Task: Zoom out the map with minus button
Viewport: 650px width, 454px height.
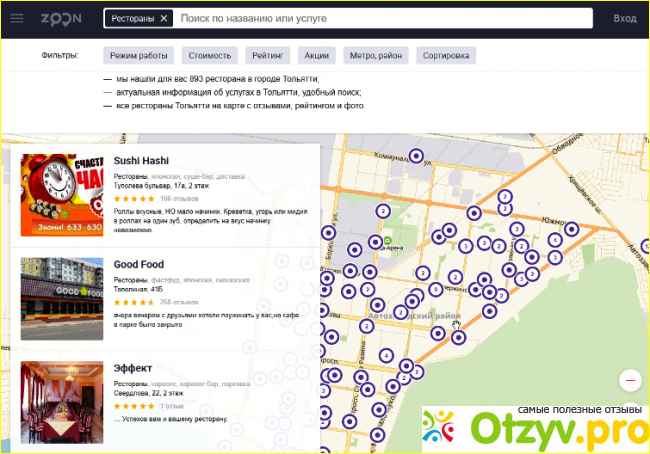Action: (630, 381)
